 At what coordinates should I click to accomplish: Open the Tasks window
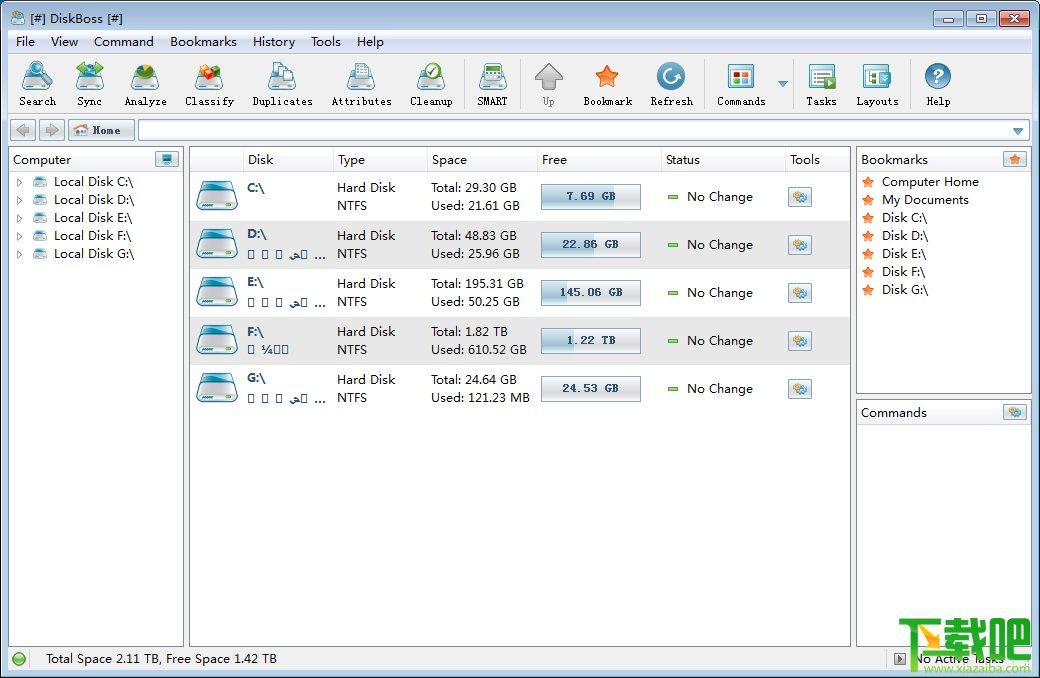(x=821, y=84)
